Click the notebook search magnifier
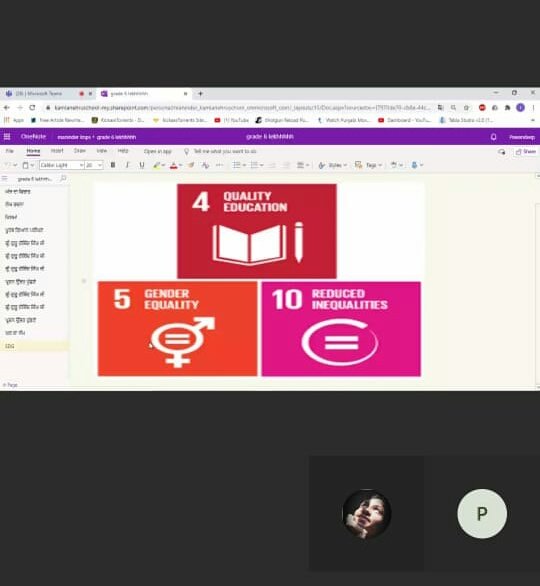540x586 pixels. [x=63, y=179]
